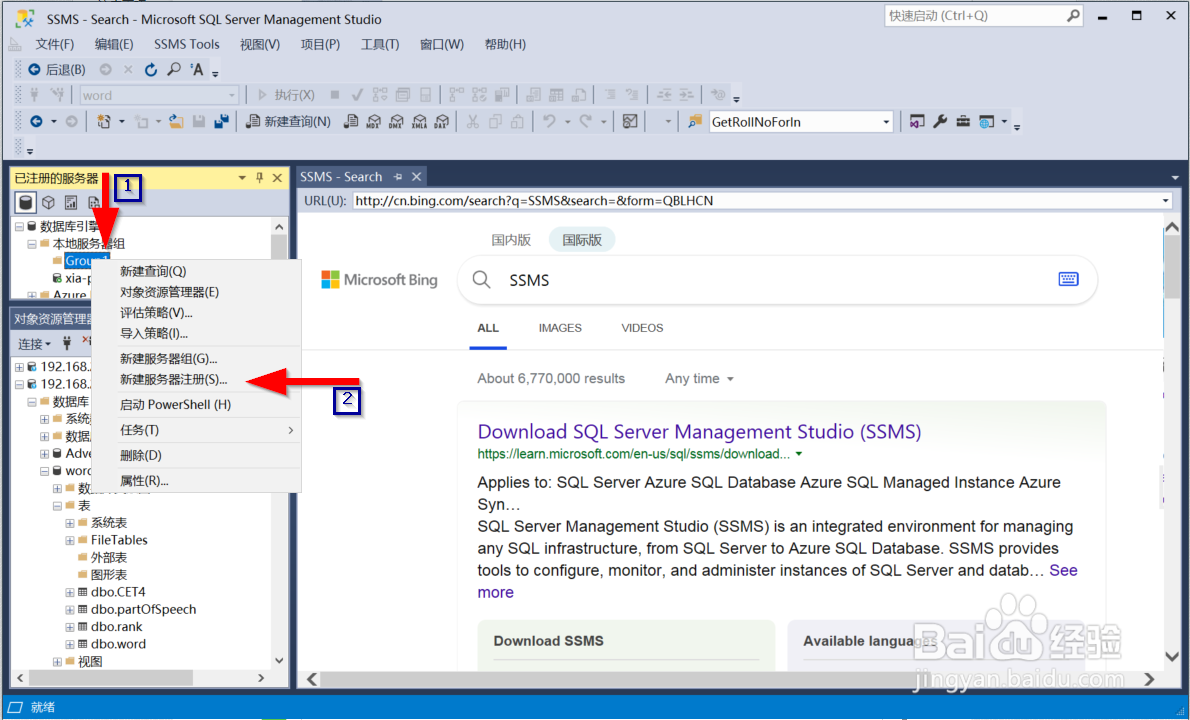Select Analysis Services cube icon
Image resolution: width=1190 pixels, height=720 pixels.
click(x=49, y=203)
